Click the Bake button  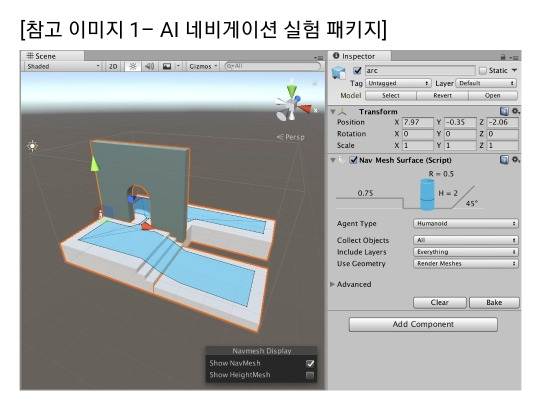(494, 303)
